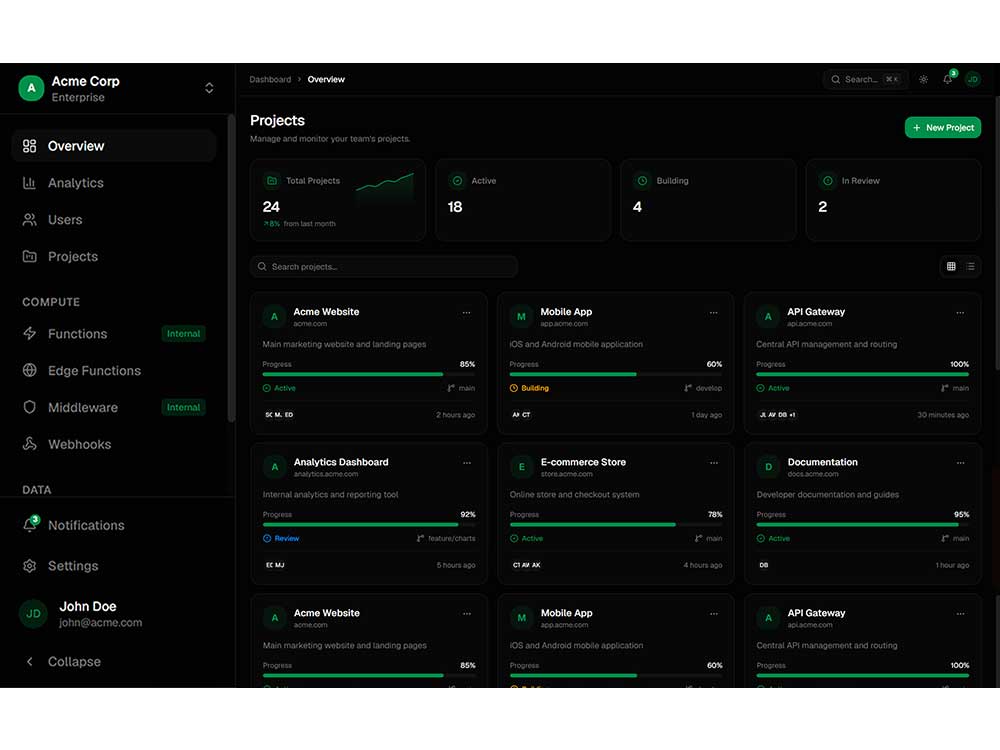
Task: Click the New Project button
Action: (x=943, y=128)
